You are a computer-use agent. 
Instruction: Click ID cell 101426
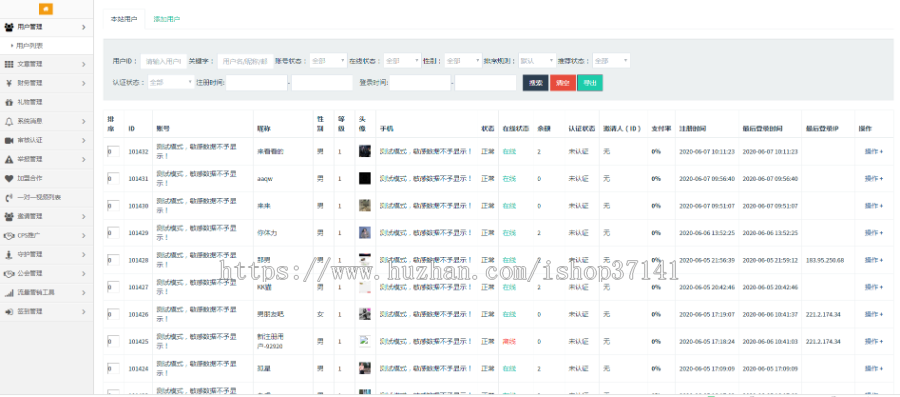pyautogui.click(x=138, y=314)
